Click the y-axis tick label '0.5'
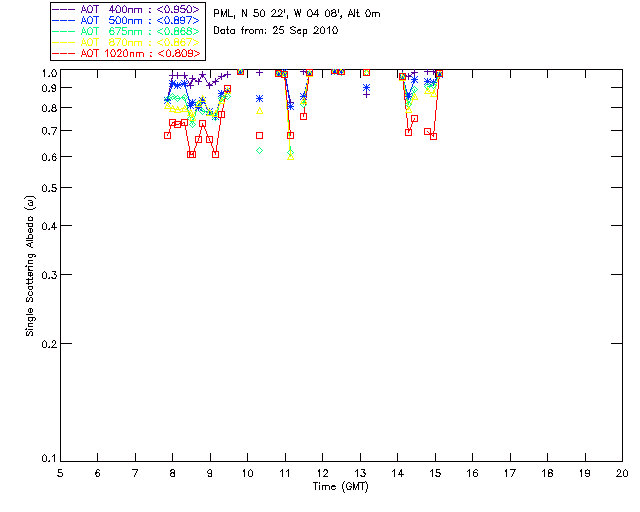This screenshot has height=512, width=640. 49,188
